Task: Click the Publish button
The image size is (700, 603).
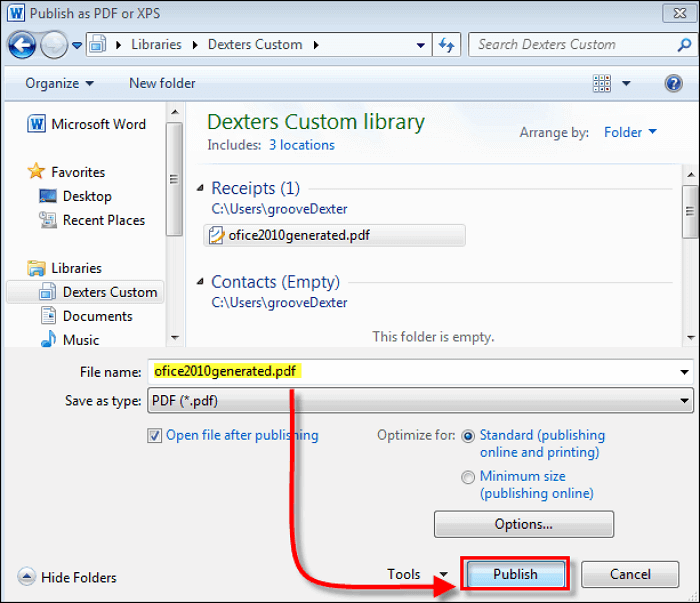Action: coord(515,574)
